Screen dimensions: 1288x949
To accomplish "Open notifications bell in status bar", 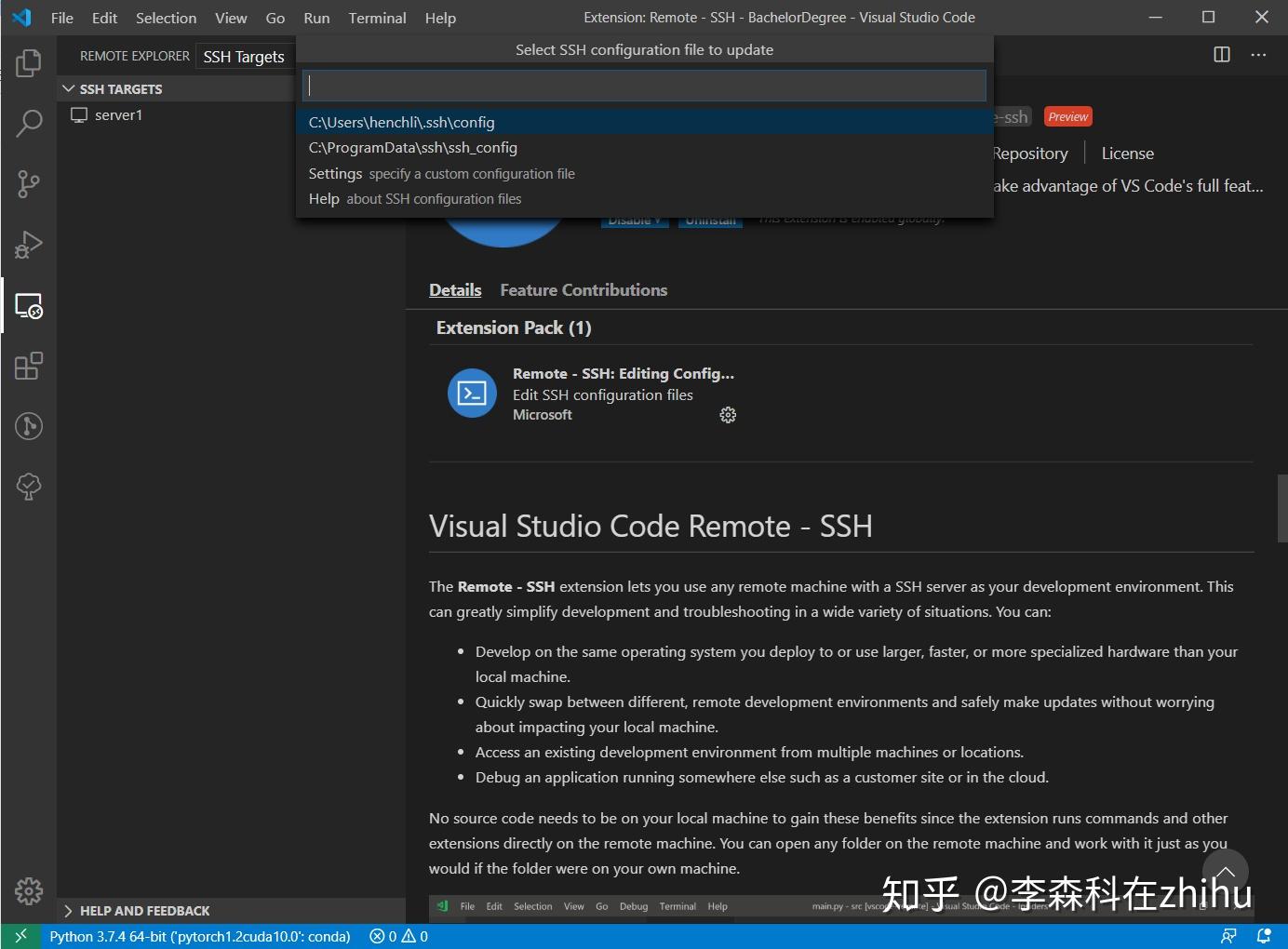I will [x=1264, y=936].
